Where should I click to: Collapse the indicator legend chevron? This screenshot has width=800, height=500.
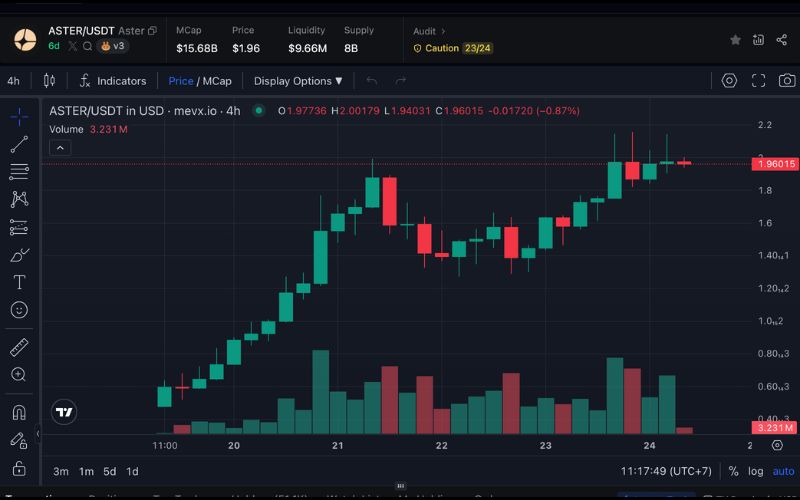60,148
